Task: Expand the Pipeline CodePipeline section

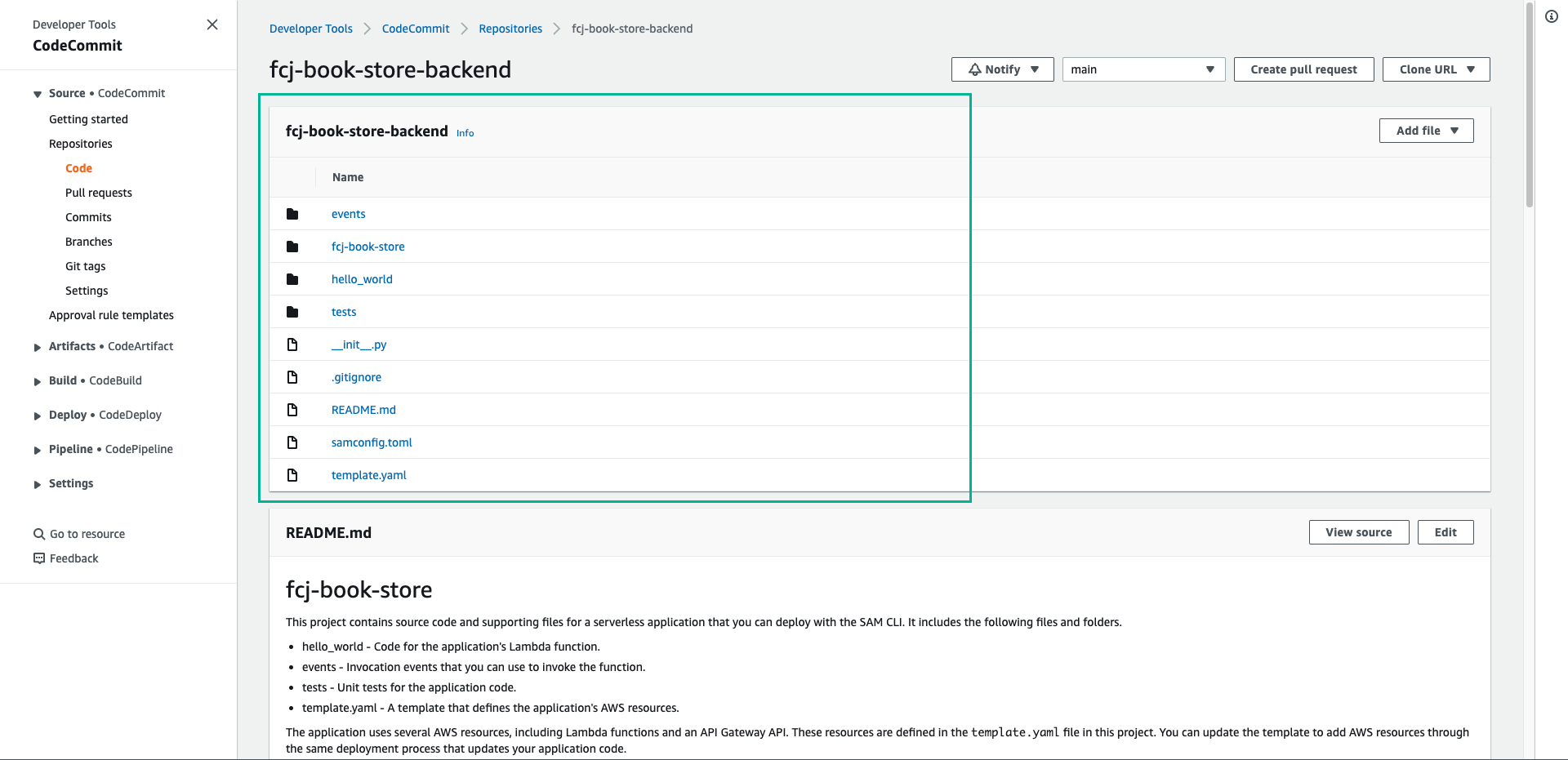Action: 38,450
